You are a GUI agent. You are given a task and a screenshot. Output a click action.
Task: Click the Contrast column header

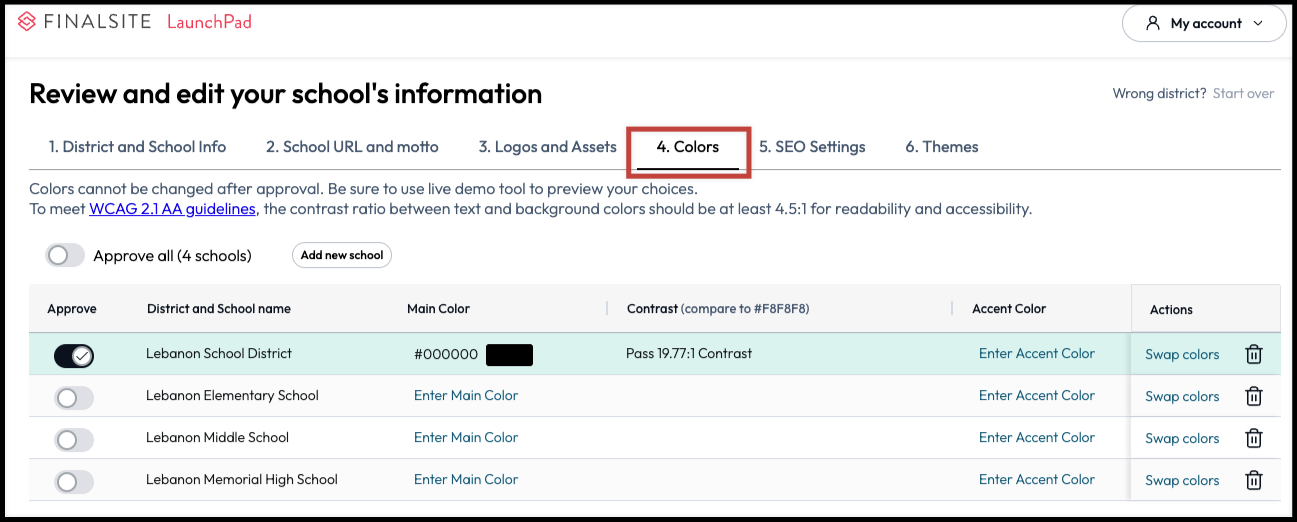pos(718,309)
